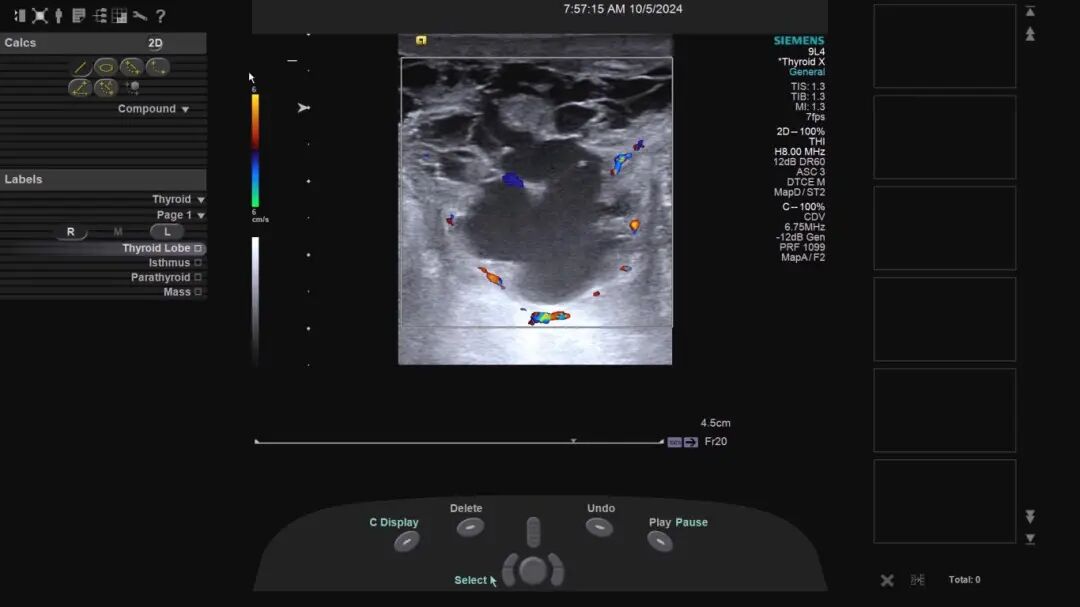The height and width of the screenshot is (607, 1080).
Task: Click the H8.00 MHz frequency value
Action: coord(800,152)
